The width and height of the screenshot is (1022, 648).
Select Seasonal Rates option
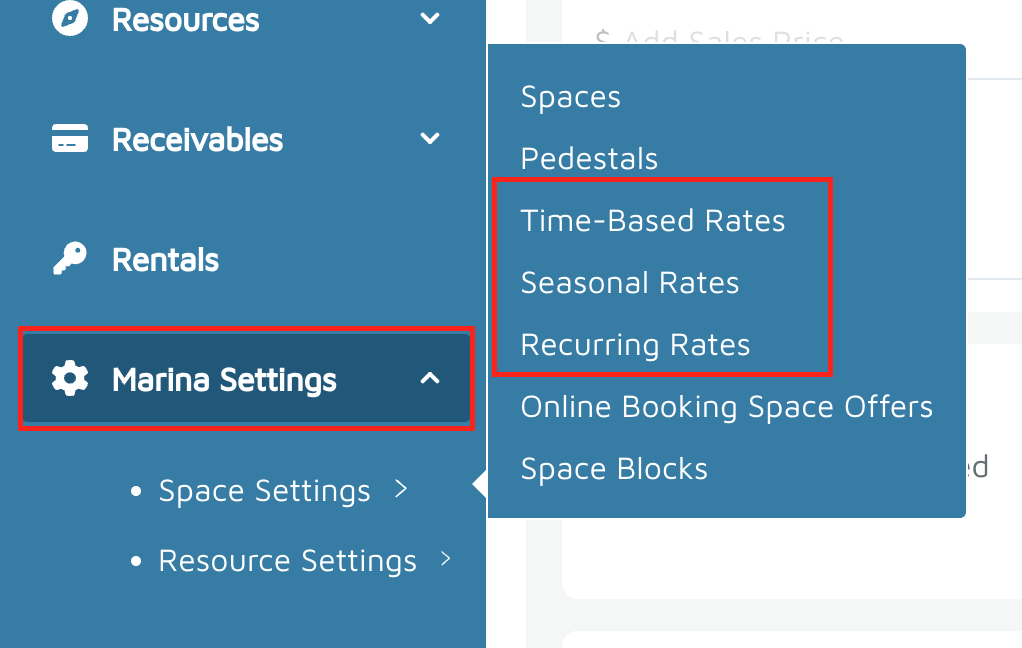tap(630, 282)
